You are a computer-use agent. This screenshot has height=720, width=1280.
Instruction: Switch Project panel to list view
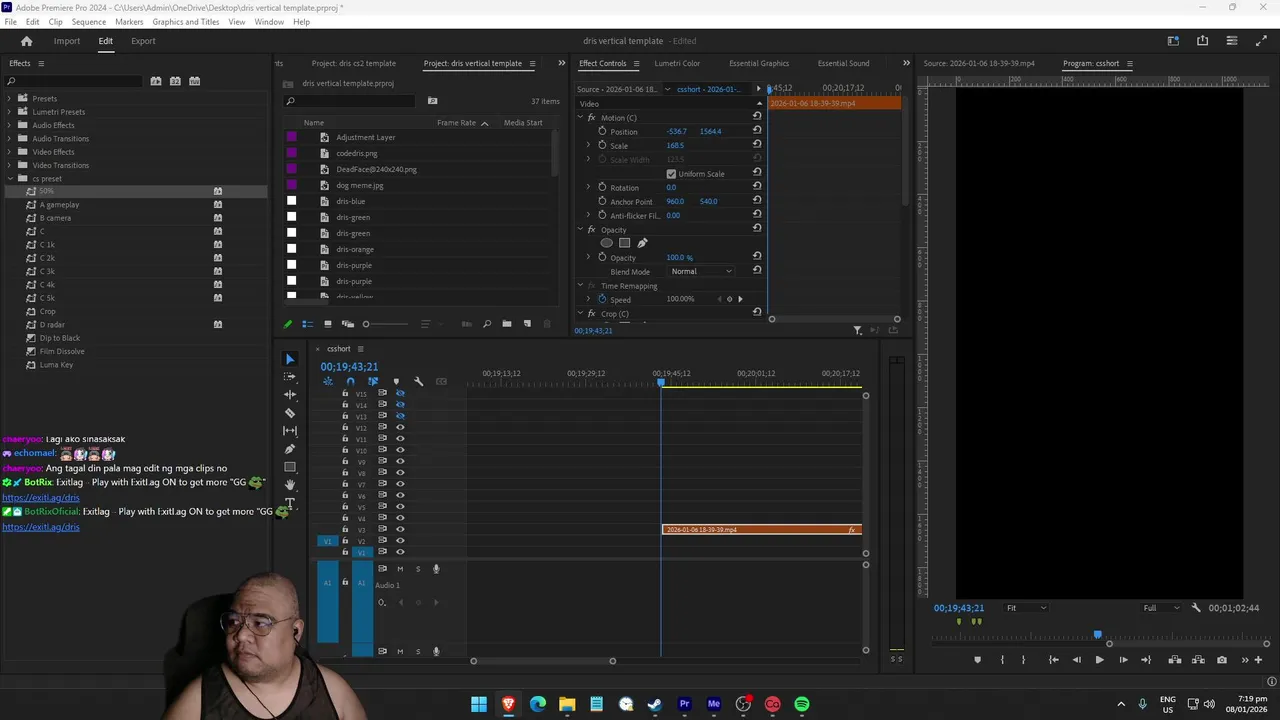[308, 324]
